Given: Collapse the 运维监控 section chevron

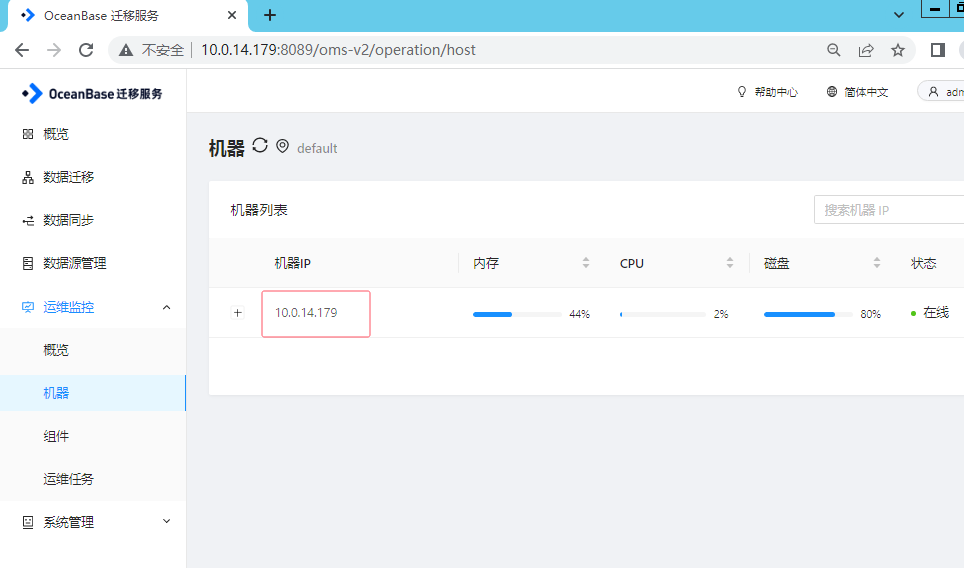Looking at the screenshot, I should pyautogui.click(x=166, y=307).
